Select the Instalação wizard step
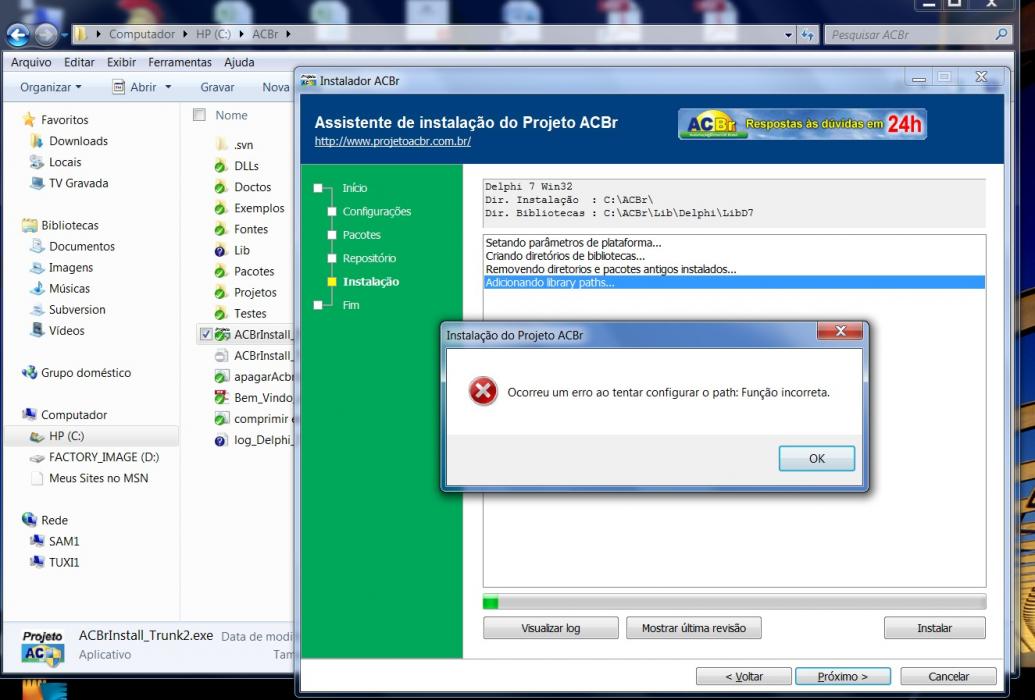Viewport: 1035px width, 700px height. point(370,282)
